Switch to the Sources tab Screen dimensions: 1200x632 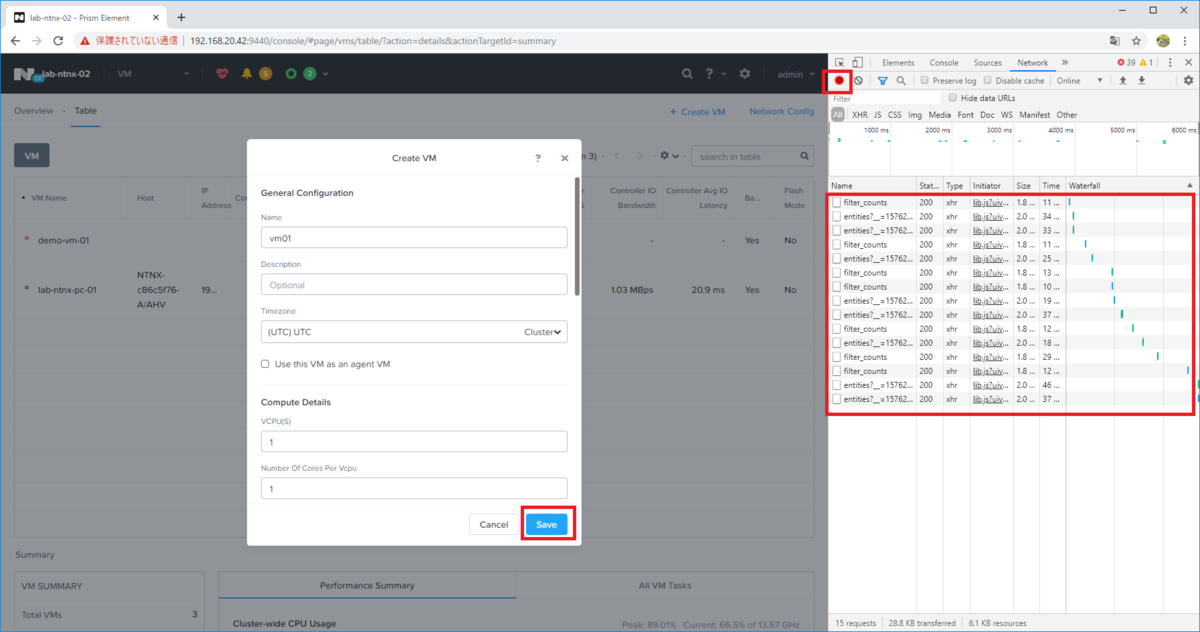pyautogui.click(x=988, y=63)
